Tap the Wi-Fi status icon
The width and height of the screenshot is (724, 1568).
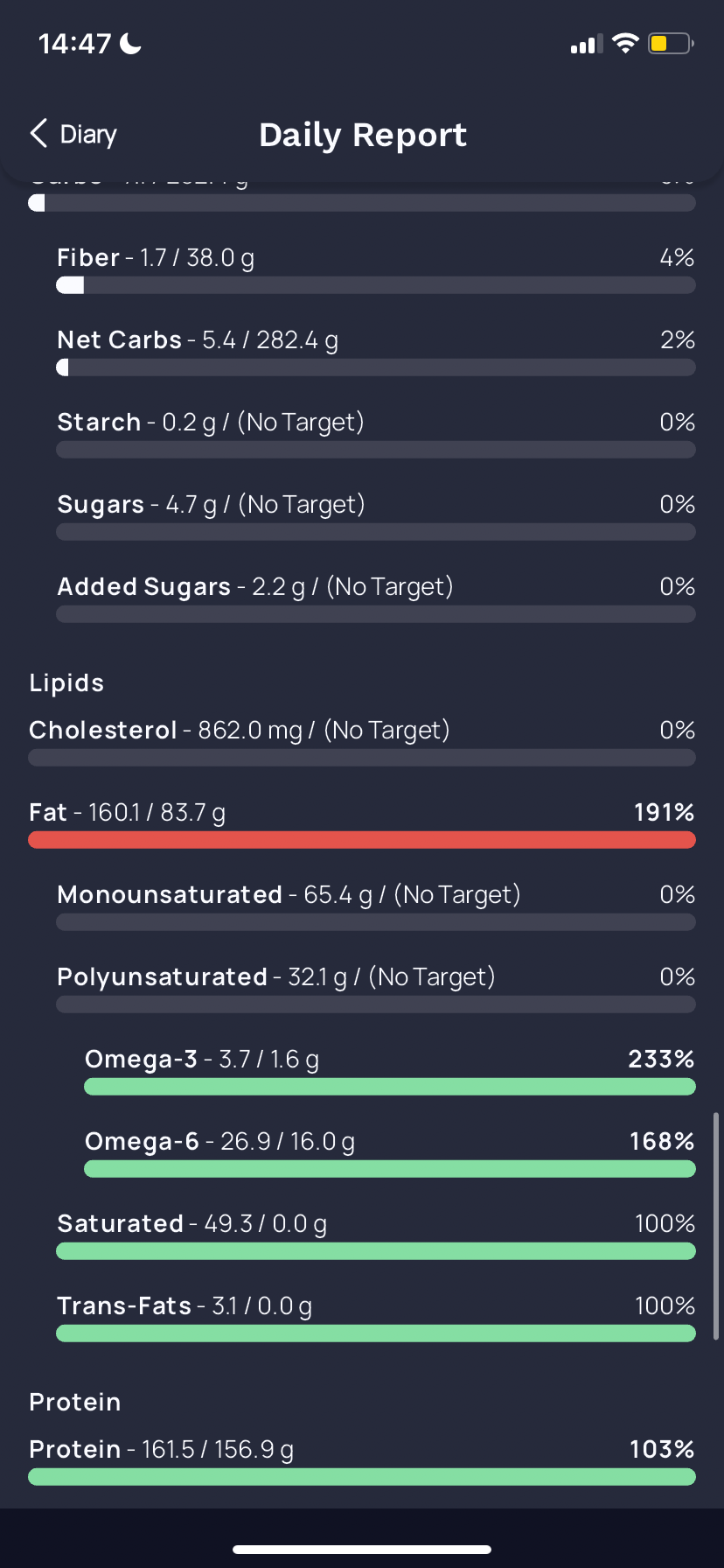click(625, 43)
